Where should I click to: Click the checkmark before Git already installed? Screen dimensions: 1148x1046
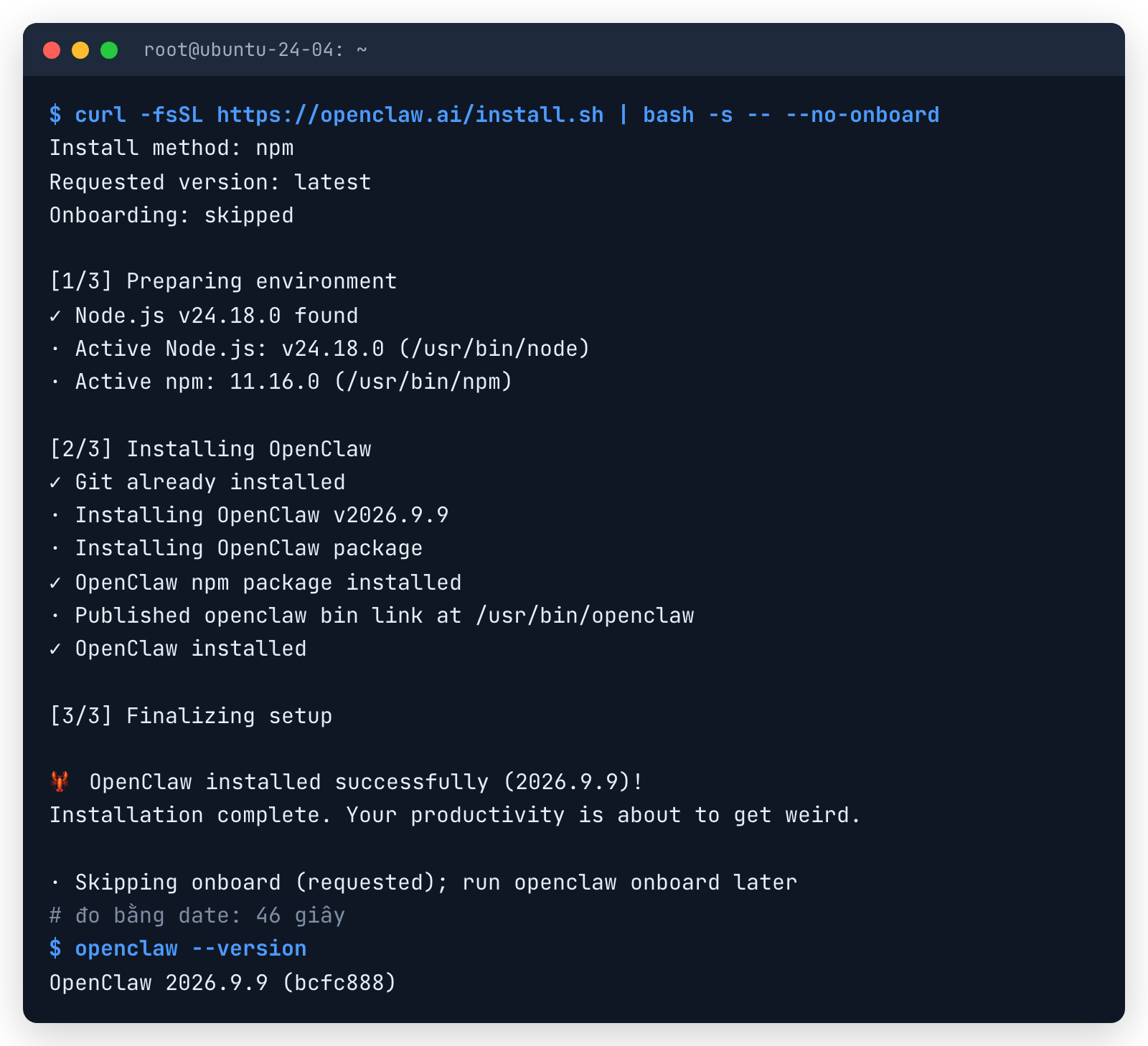(x=55, y=482)
